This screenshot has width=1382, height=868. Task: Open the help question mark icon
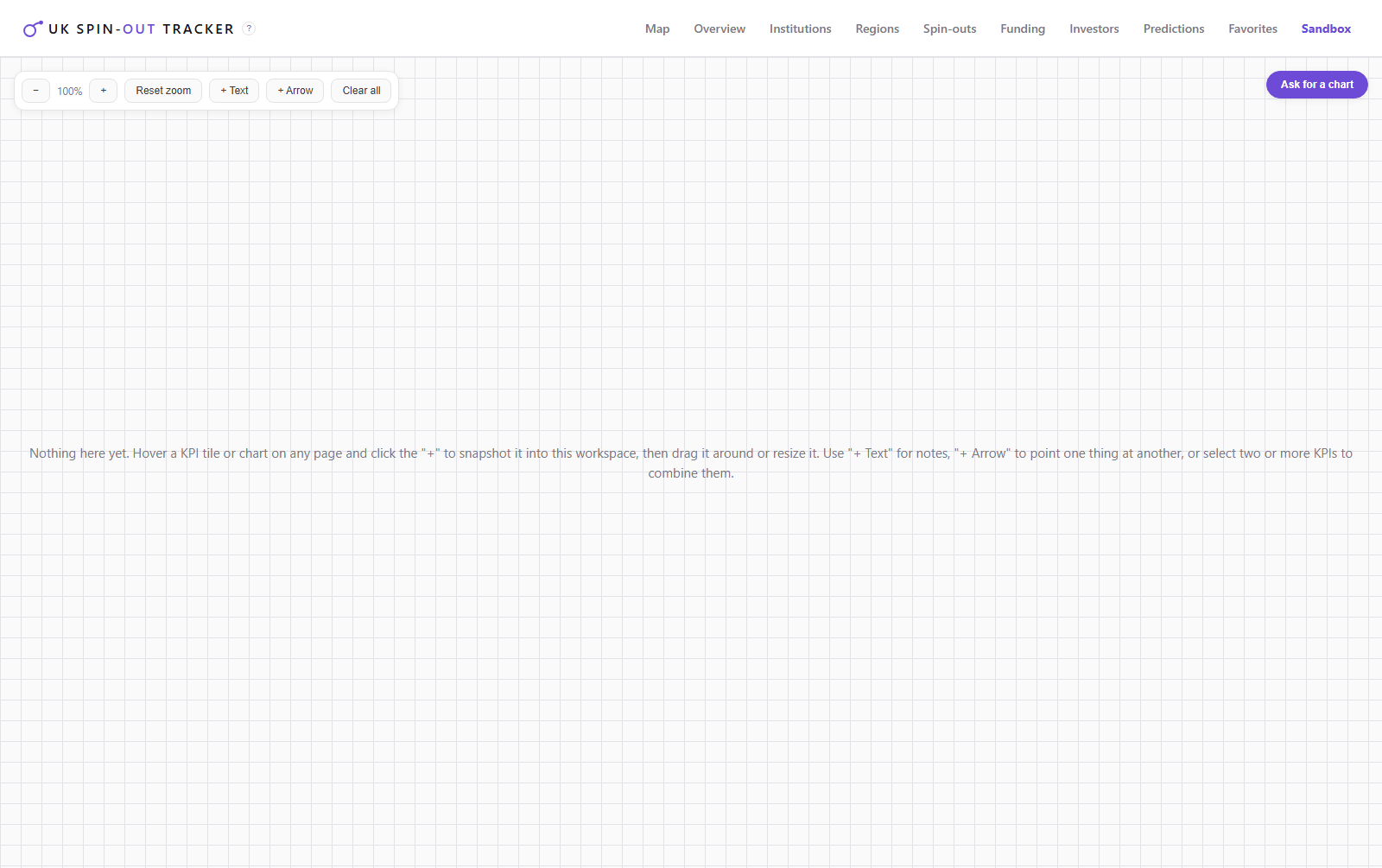[249, 29]
